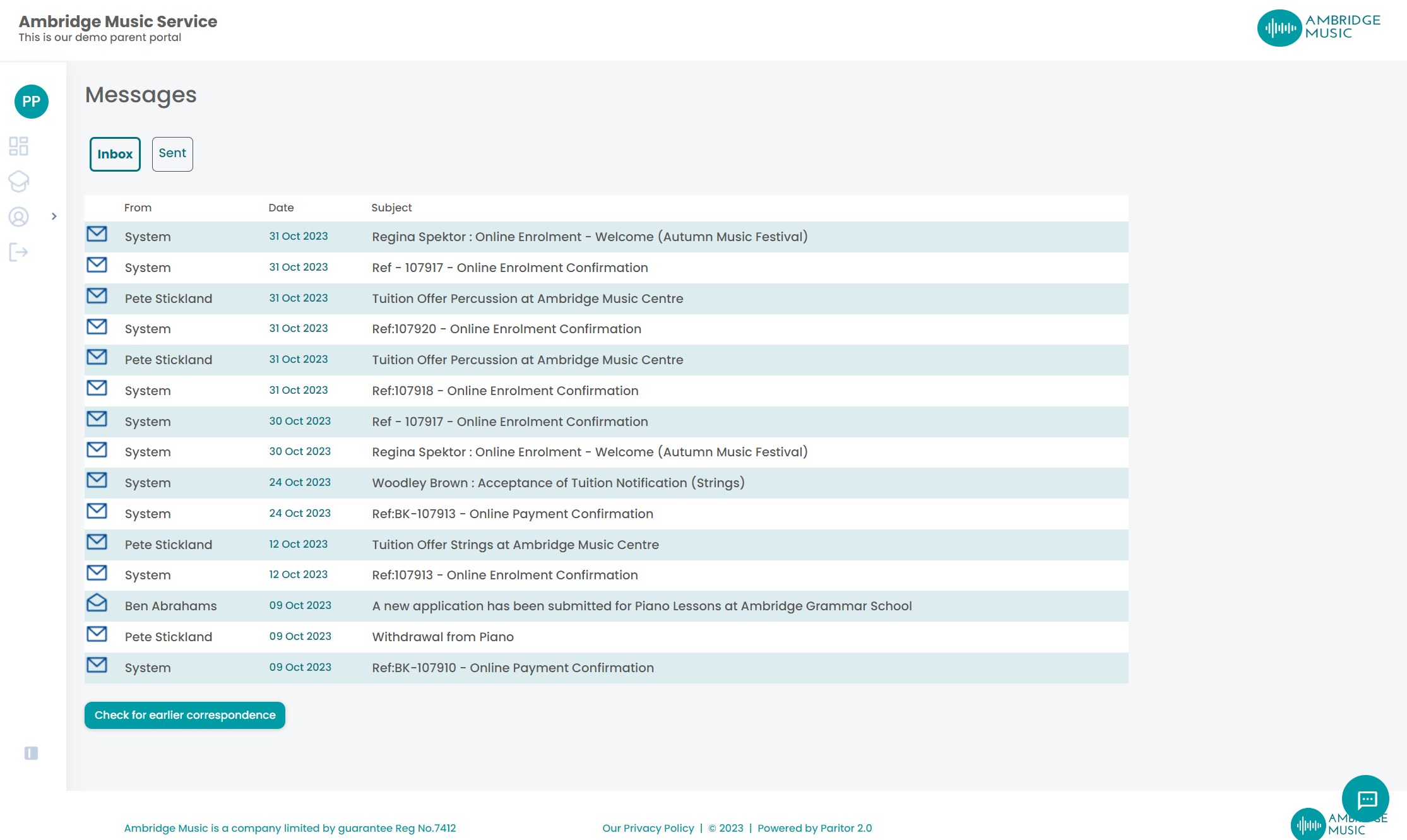Image resolution: width=1407 pixels, height=840 pixels.
Task: Open envelope icon for Withdrawal from Piano message
Action: pyautogui.click(x=97, y=634)
